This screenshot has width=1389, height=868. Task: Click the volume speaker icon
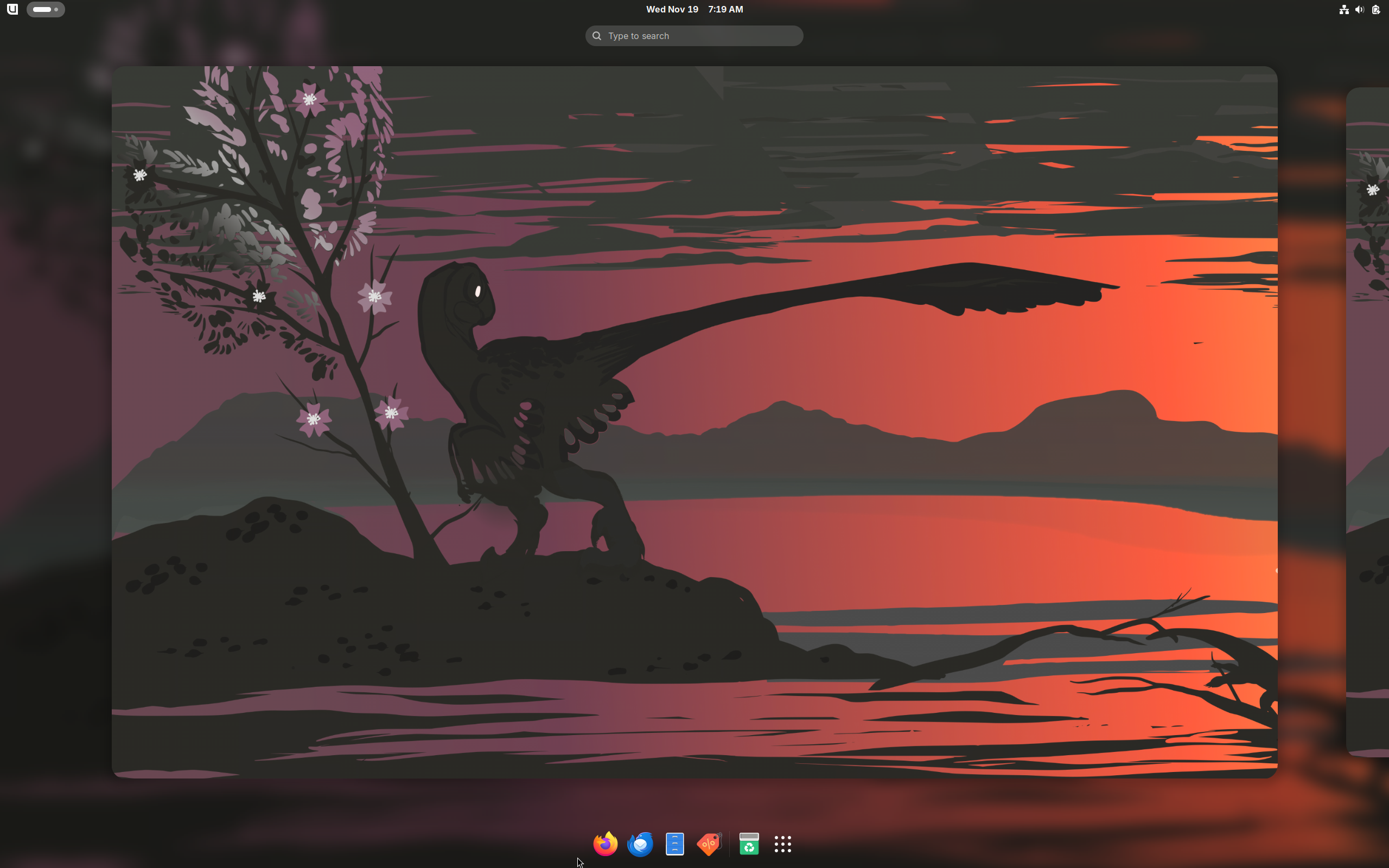point(1360,9)
